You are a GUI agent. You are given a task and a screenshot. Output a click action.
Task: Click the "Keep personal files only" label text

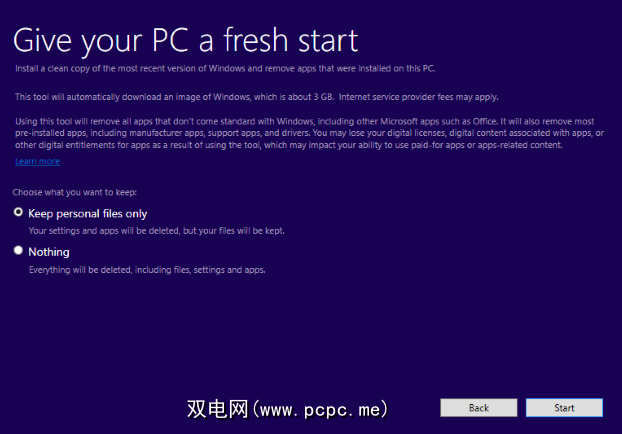click(88, 213)
